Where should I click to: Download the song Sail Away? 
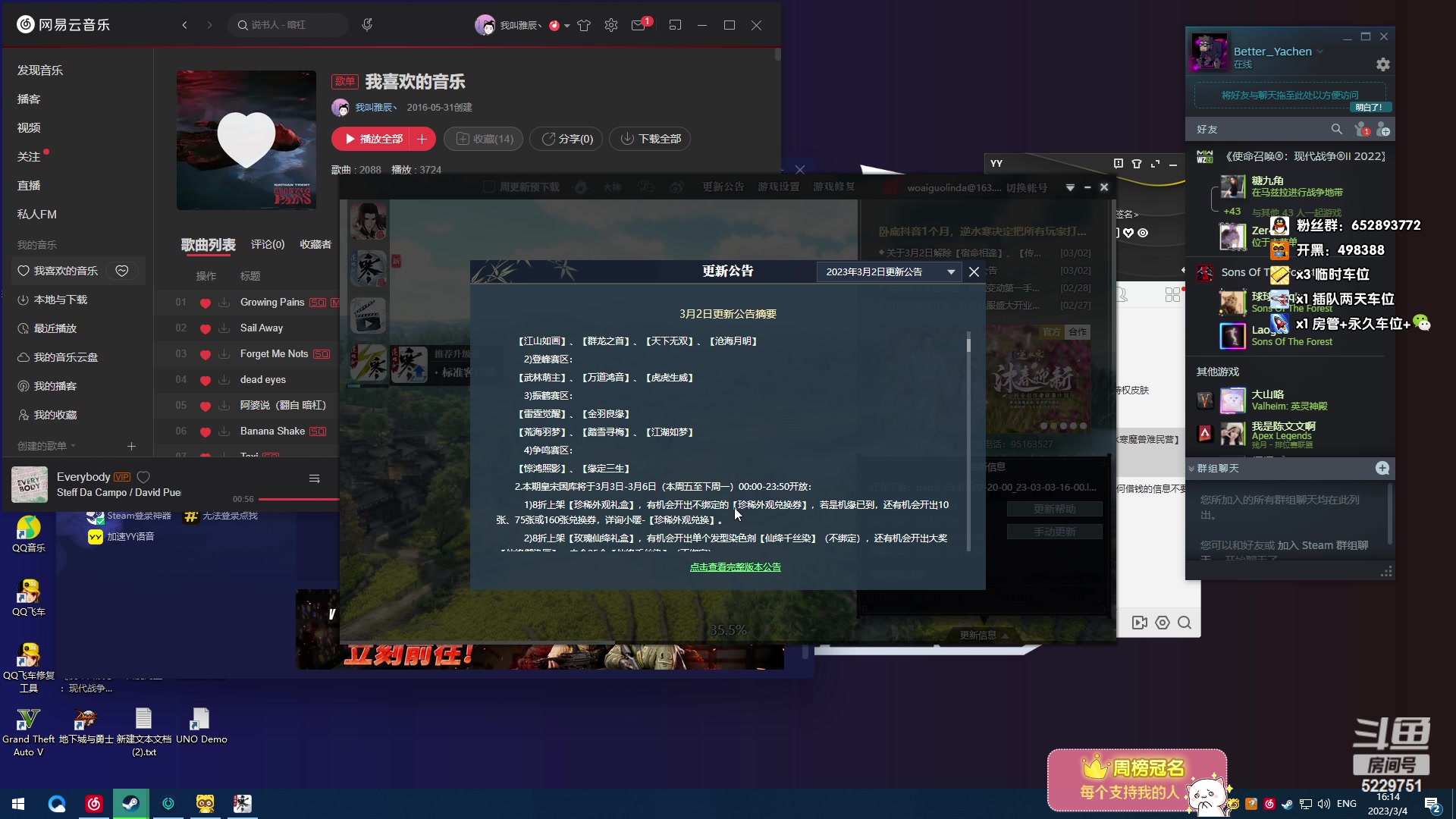pos(224,328)
